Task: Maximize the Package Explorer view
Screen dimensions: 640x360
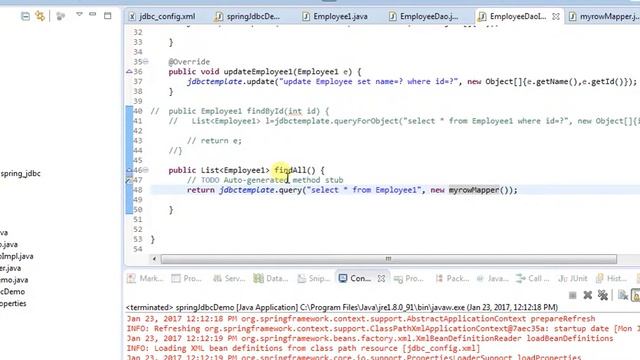Action: tap(108, 16)
